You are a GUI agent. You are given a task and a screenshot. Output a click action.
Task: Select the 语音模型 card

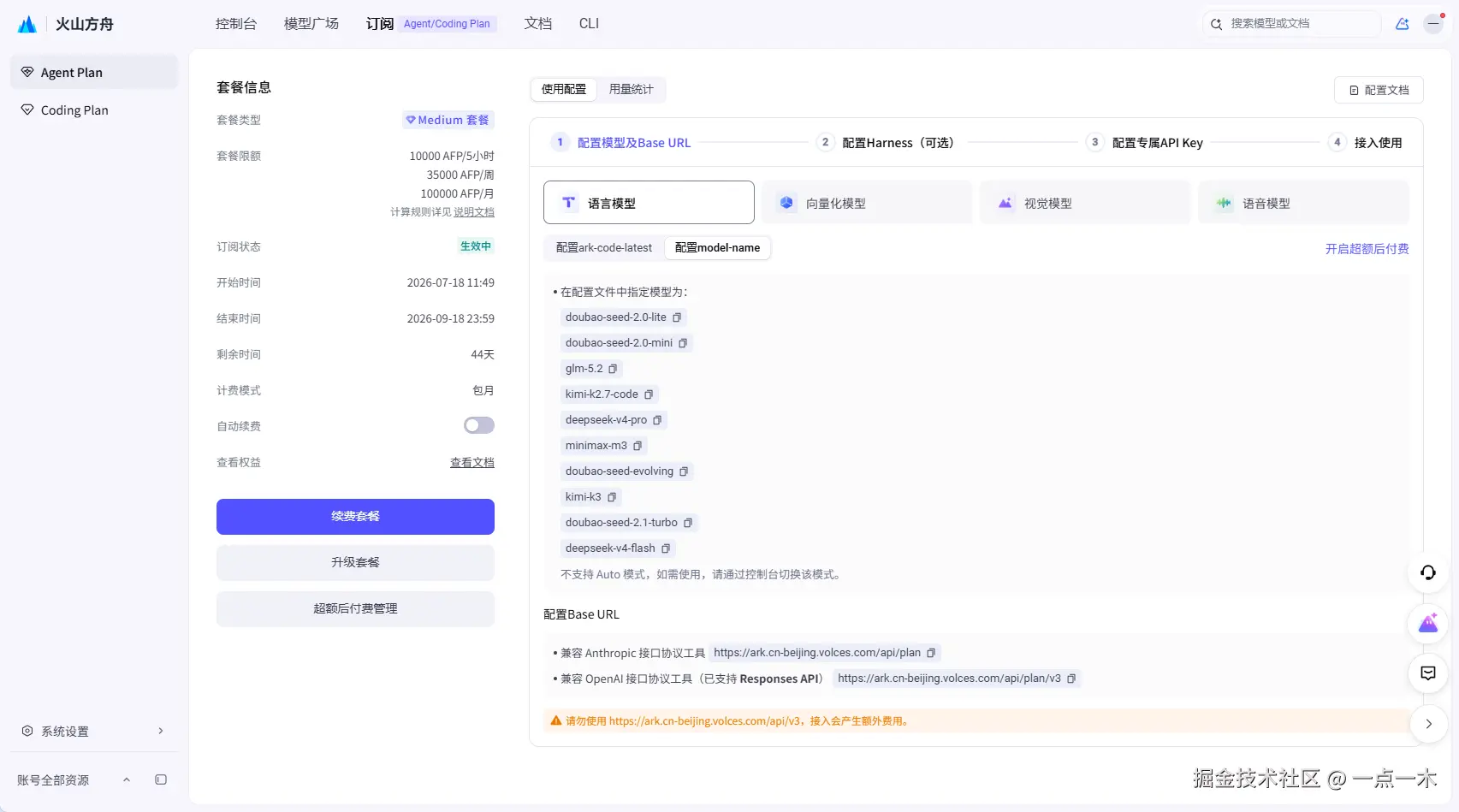point(1303,203)
